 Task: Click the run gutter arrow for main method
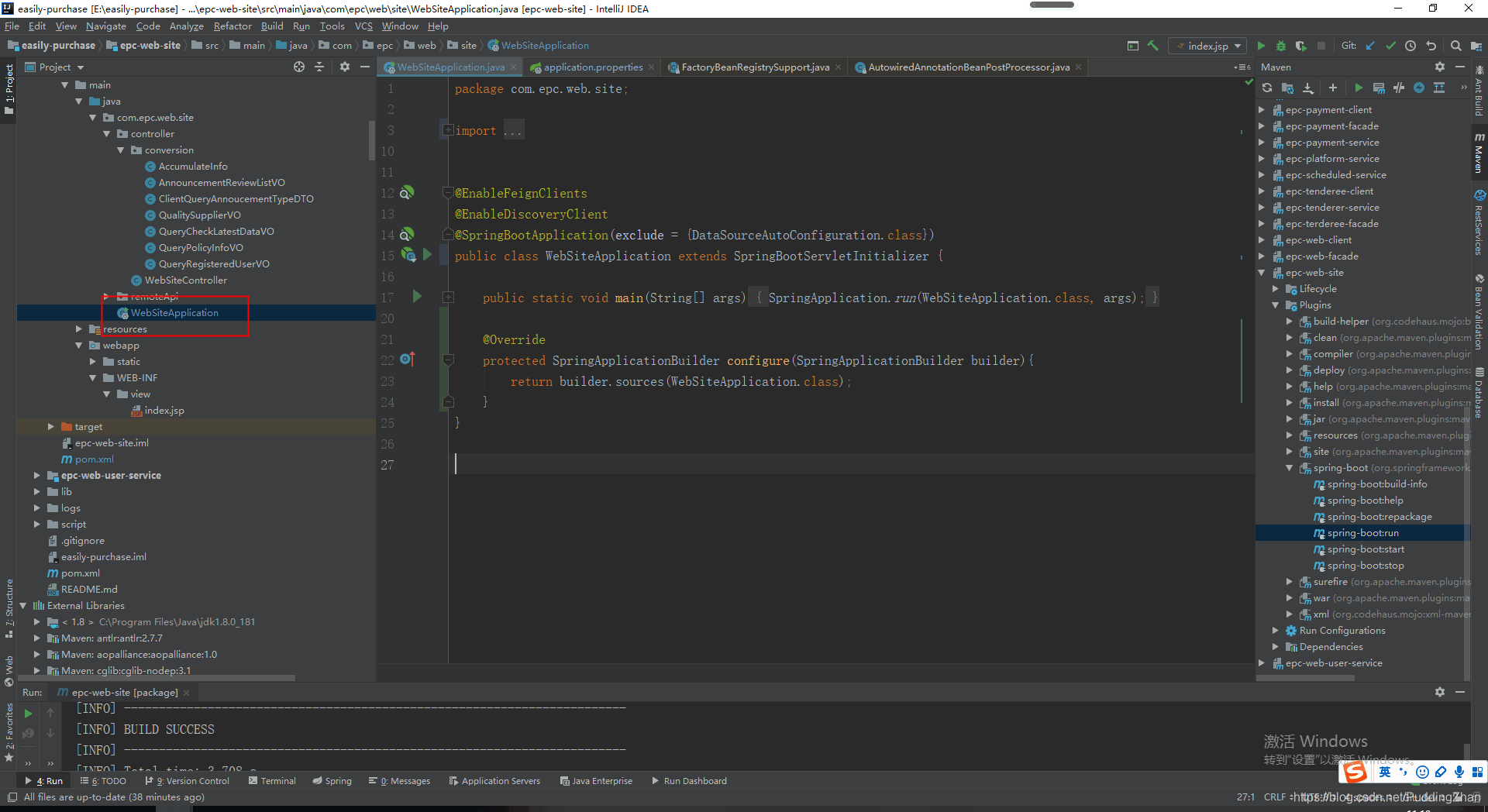click(417, 296)
